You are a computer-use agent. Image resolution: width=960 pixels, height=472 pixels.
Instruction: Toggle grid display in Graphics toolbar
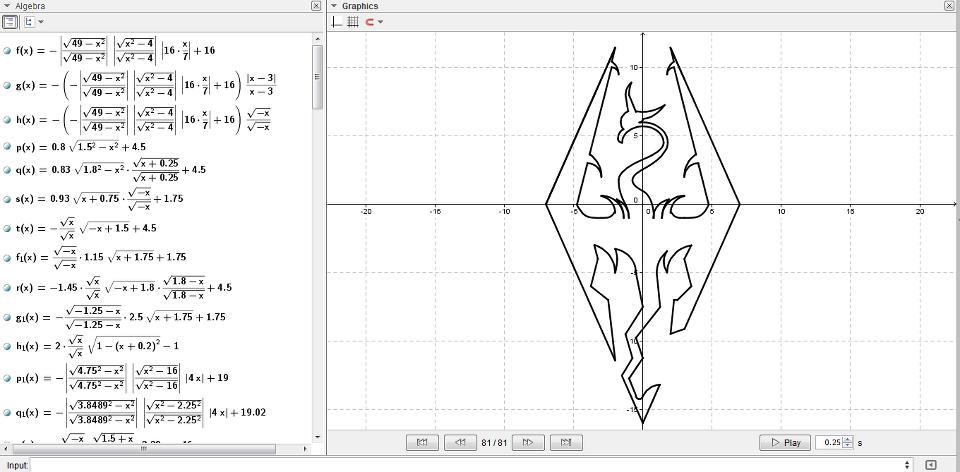click(x=353, y=21)
